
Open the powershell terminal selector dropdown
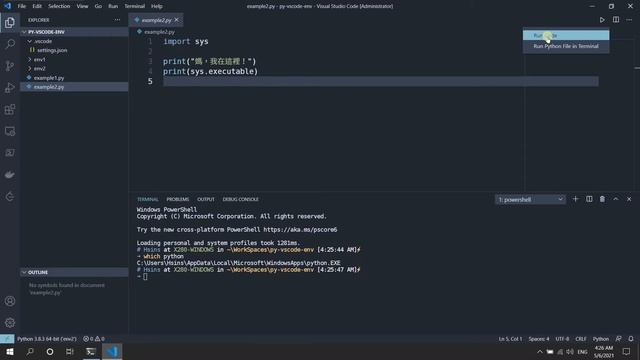tap(530, 199)
